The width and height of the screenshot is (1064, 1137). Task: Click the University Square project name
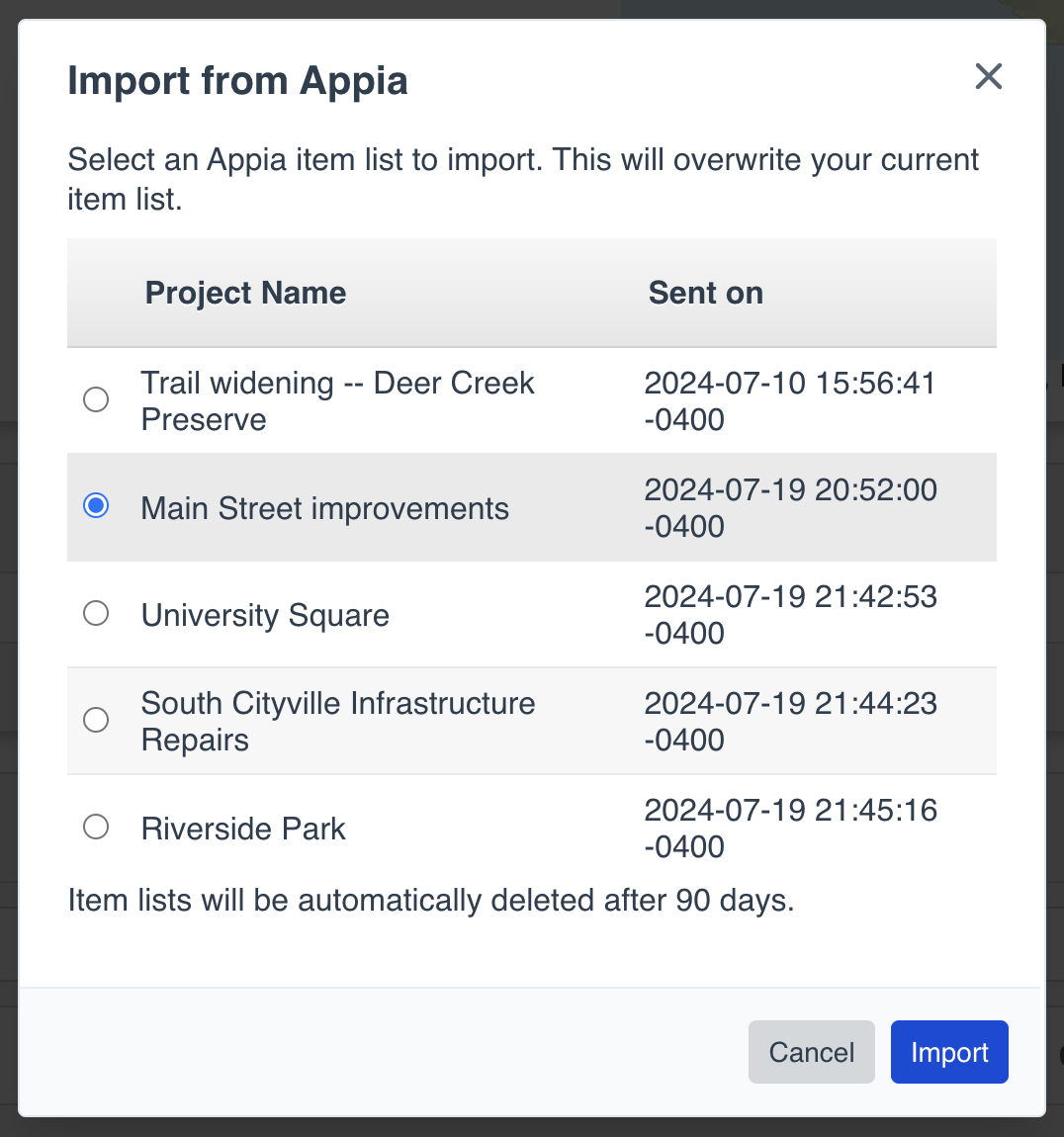pyautogui.click(x=265, y=614)
